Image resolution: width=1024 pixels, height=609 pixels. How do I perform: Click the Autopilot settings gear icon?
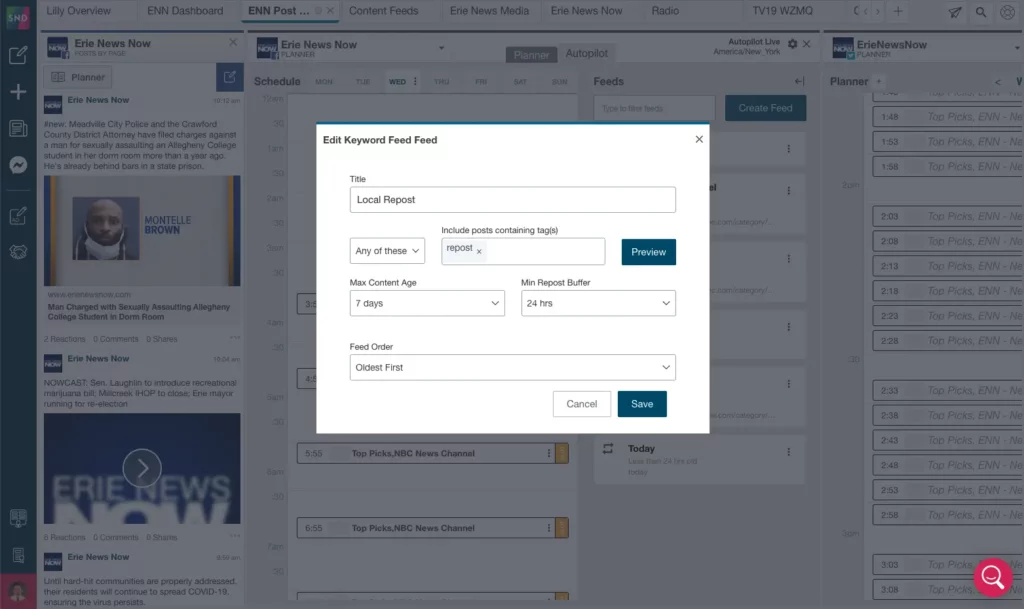click(x=793, y=44)
